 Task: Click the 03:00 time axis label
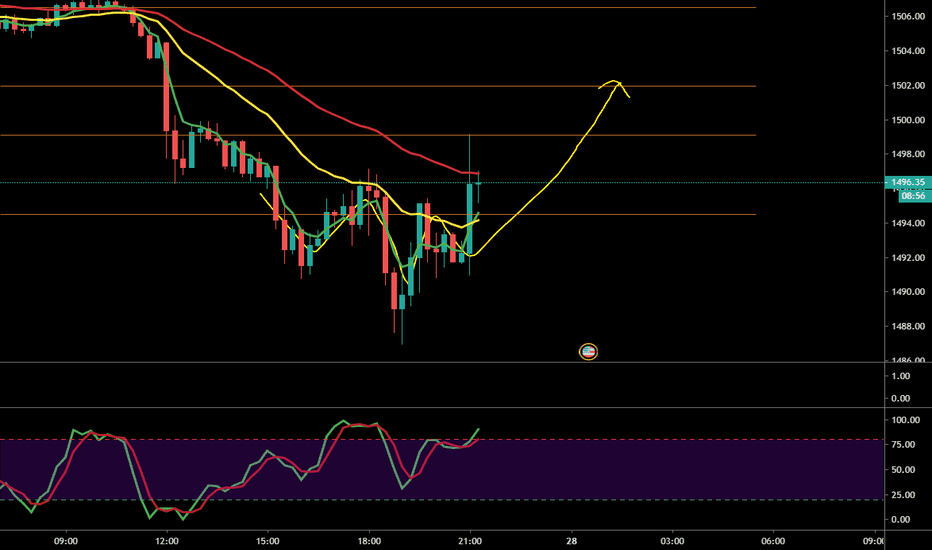[672, 541]
